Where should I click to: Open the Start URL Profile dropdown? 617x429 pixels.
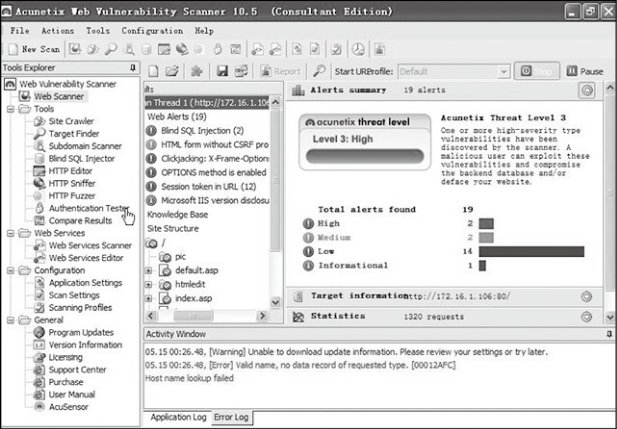coord(503,72)
